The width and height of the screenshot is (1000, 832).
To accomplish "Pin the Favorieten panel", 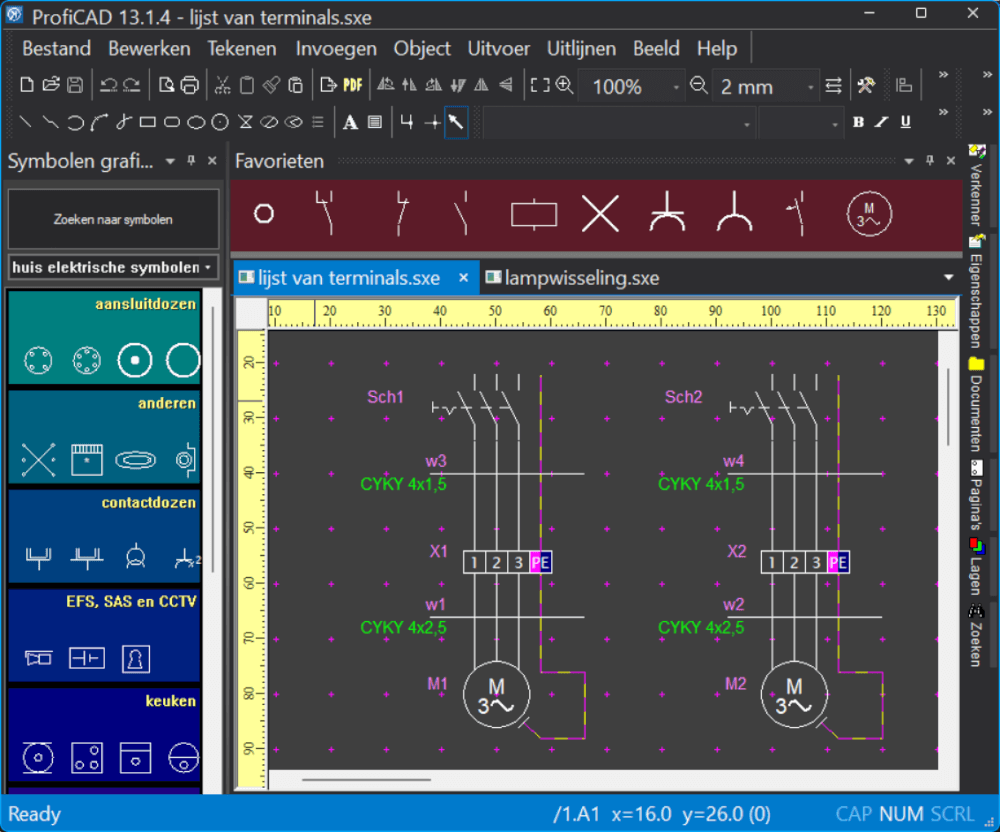I will pyautogui.click(x=930, y=161).
